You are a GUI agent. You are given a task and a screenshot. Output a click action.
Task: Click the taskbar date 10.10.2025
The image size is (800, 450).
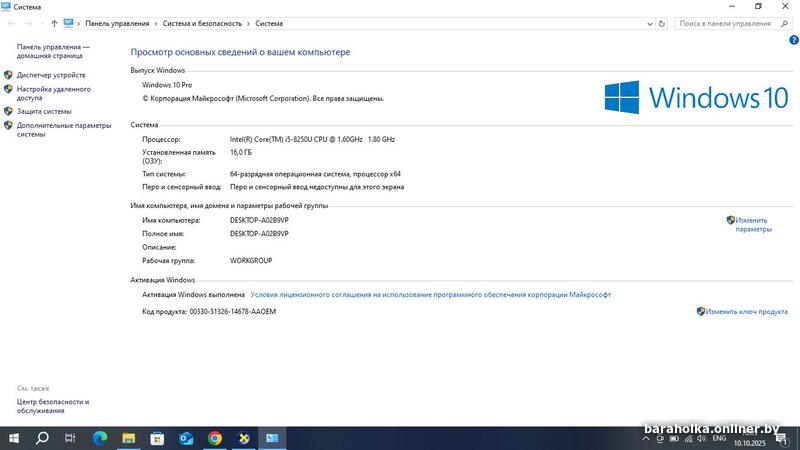tap(749, 443)
